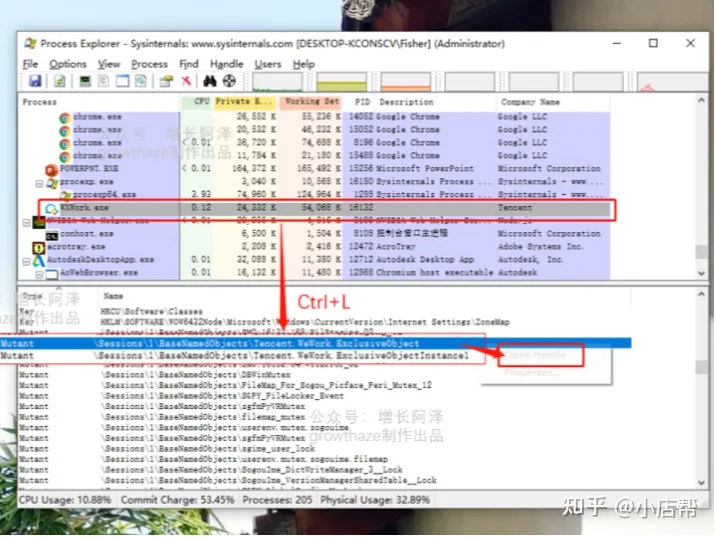716x538 pixels.
Task: Select the WXWork.exe process row
Action: click(x=327, y=208)
